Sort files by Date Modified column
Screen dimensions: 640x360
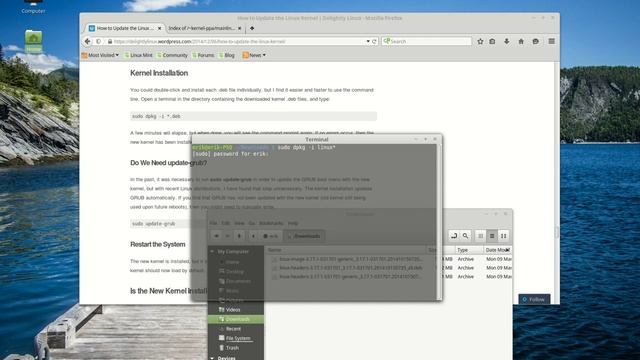[x=498, y=250]
